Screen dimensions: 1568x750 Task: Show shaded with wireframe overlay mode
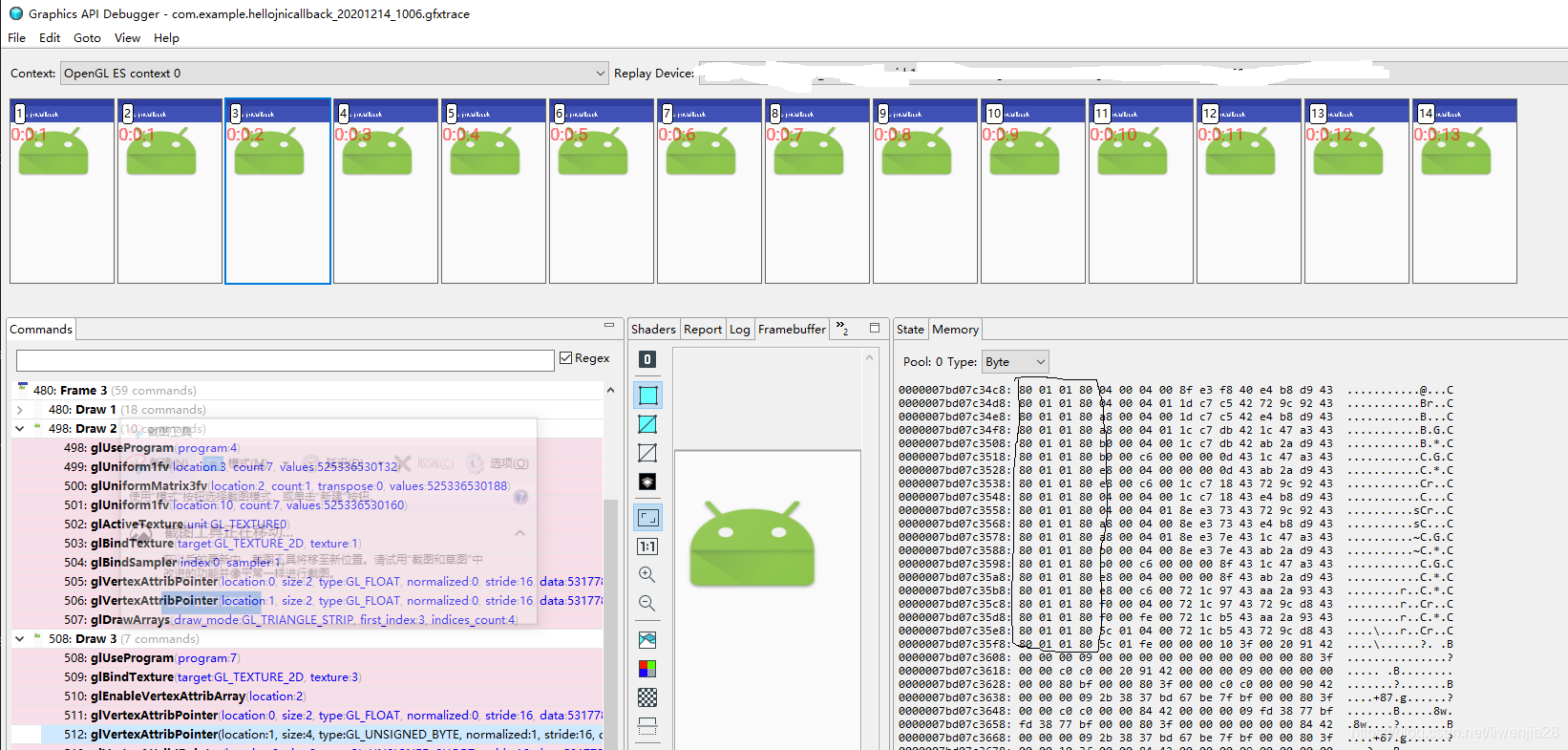tap(647, 424)
